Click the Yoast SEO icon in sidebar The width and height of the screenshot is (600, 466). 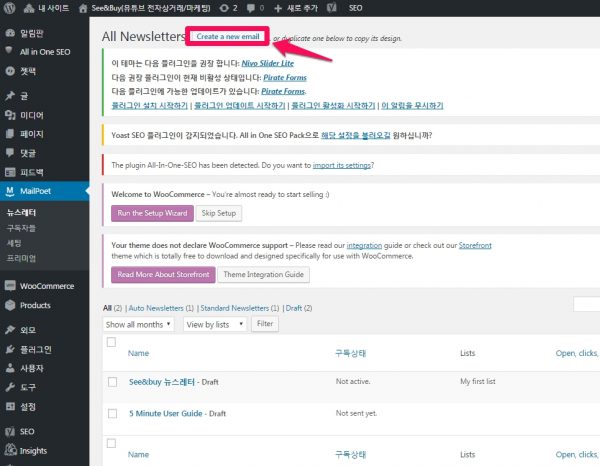click(10, 432)
